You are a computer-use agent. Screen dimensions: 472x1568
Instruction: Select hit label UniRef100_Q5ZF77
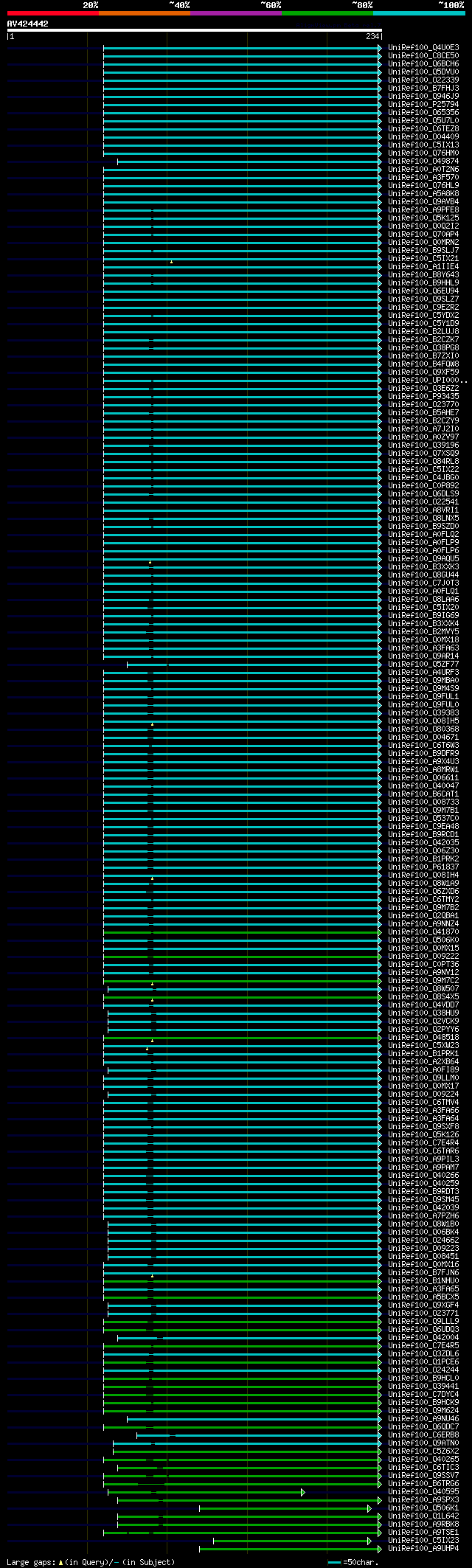(423, 664)
